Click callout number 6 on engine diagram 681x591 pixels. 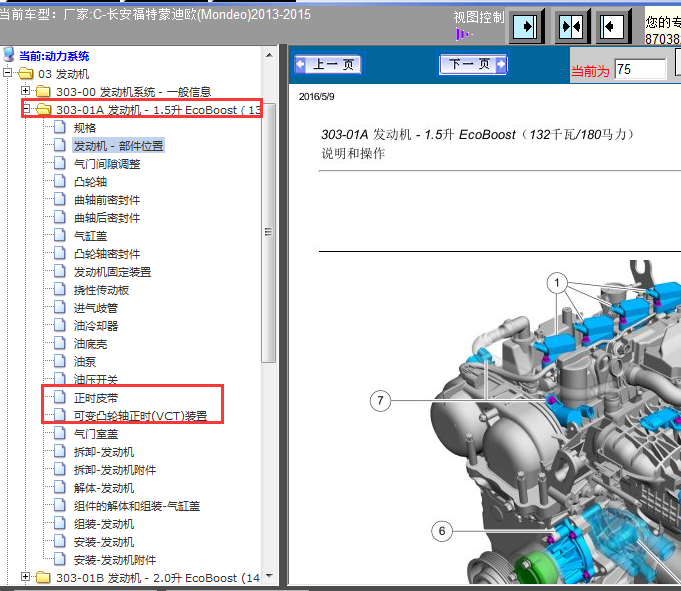(442, 531)
